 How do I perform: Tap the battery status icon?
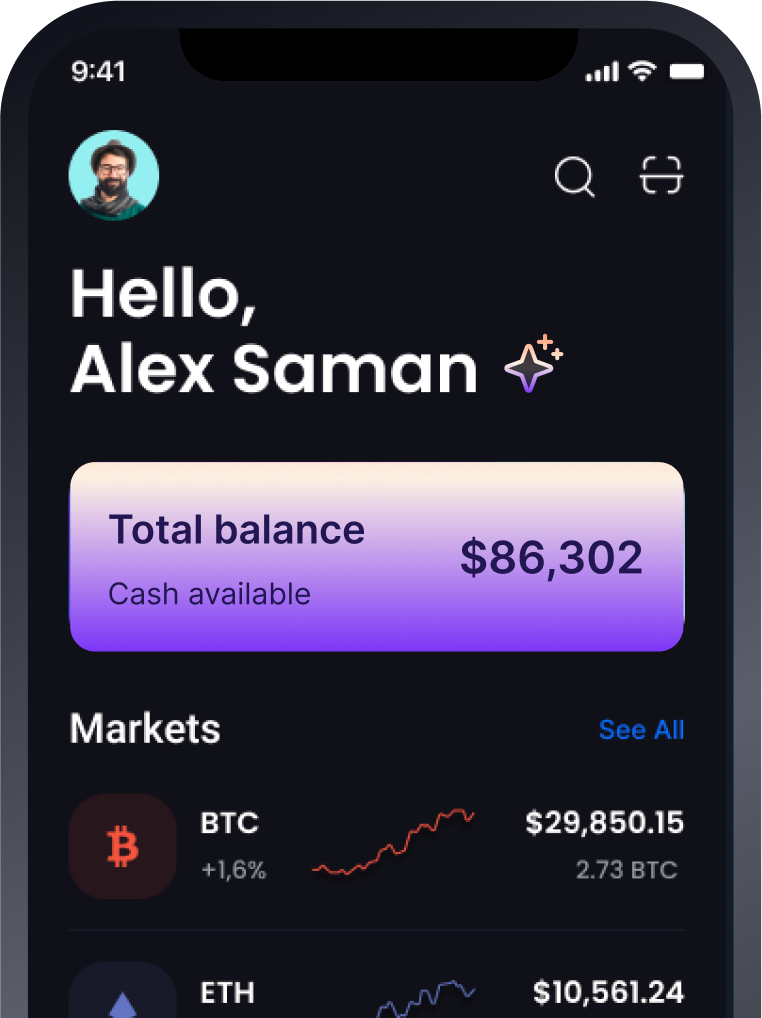pyautogui.click(x=687, y=72)
